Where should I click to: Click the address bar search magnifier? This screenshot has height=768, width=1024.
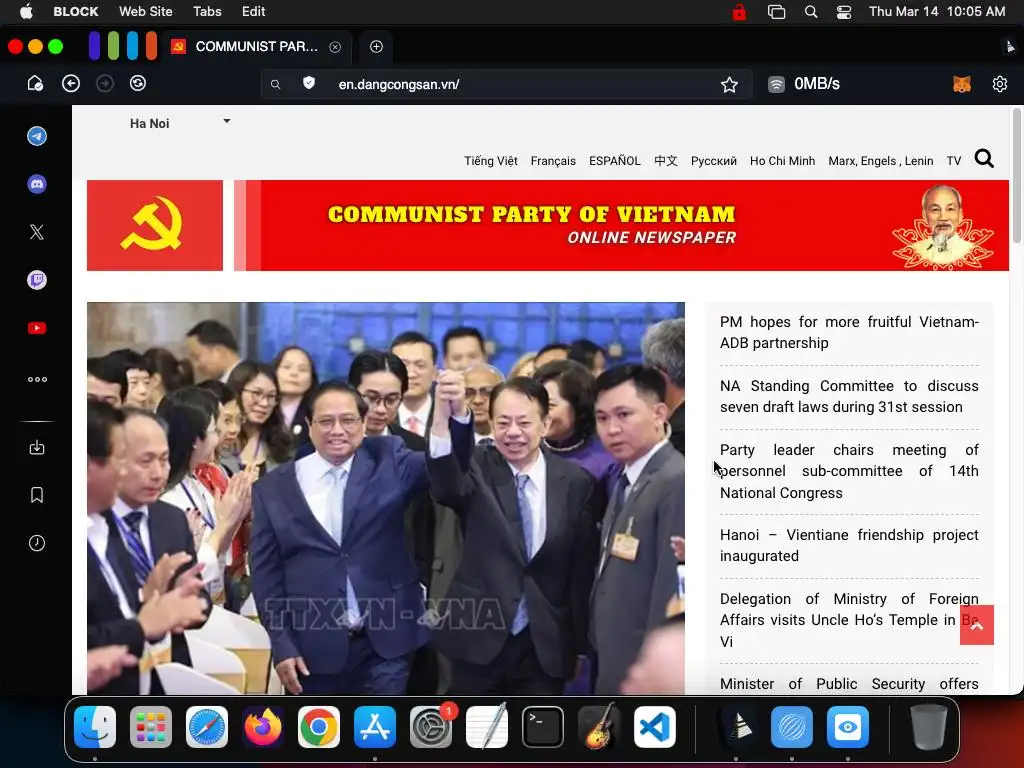(276, 84)
